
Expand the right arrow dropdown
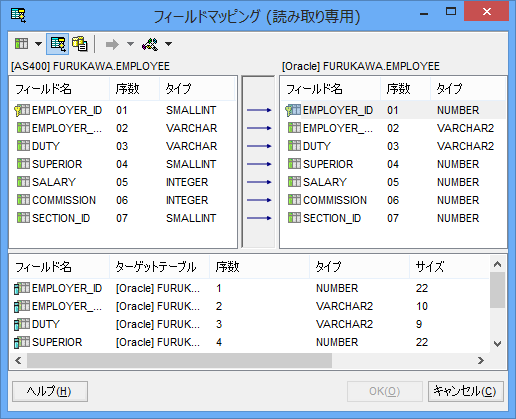click(x=130, y=44)
